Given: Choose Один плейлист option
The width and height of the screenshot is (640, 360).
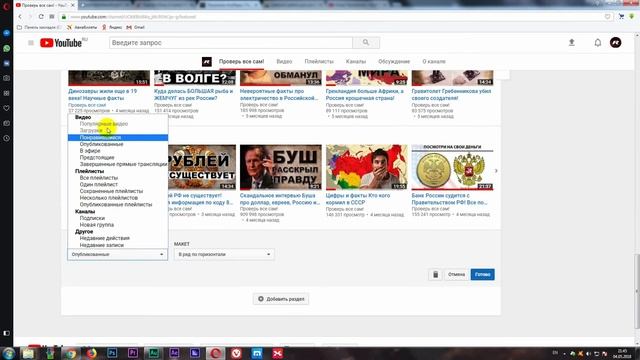Looking at the screenshot, I should pos(98,184).
